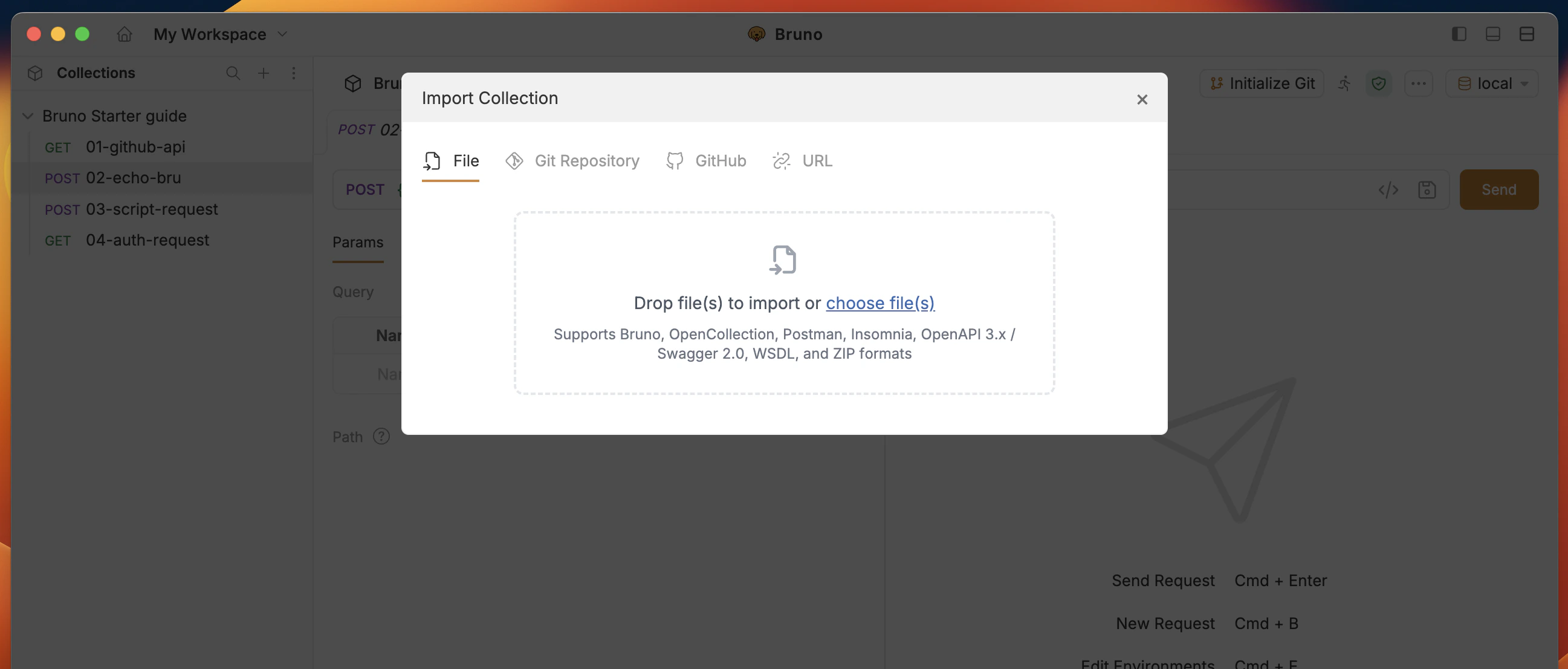Image resolution: width=1568 pixels, height=669 pixels.
Task: Toggle the bottom panel layout view
Action: 1492,34
